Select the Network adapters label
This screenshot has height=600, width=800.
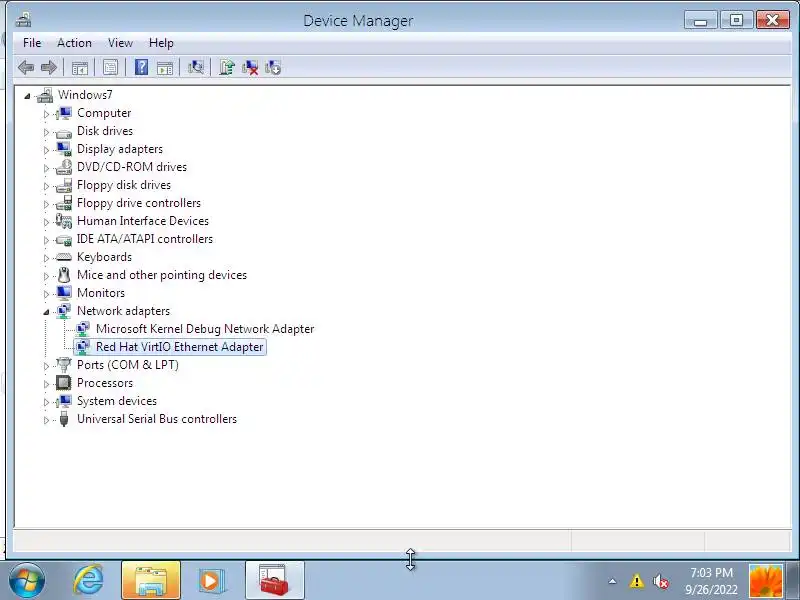coord(123,311)
